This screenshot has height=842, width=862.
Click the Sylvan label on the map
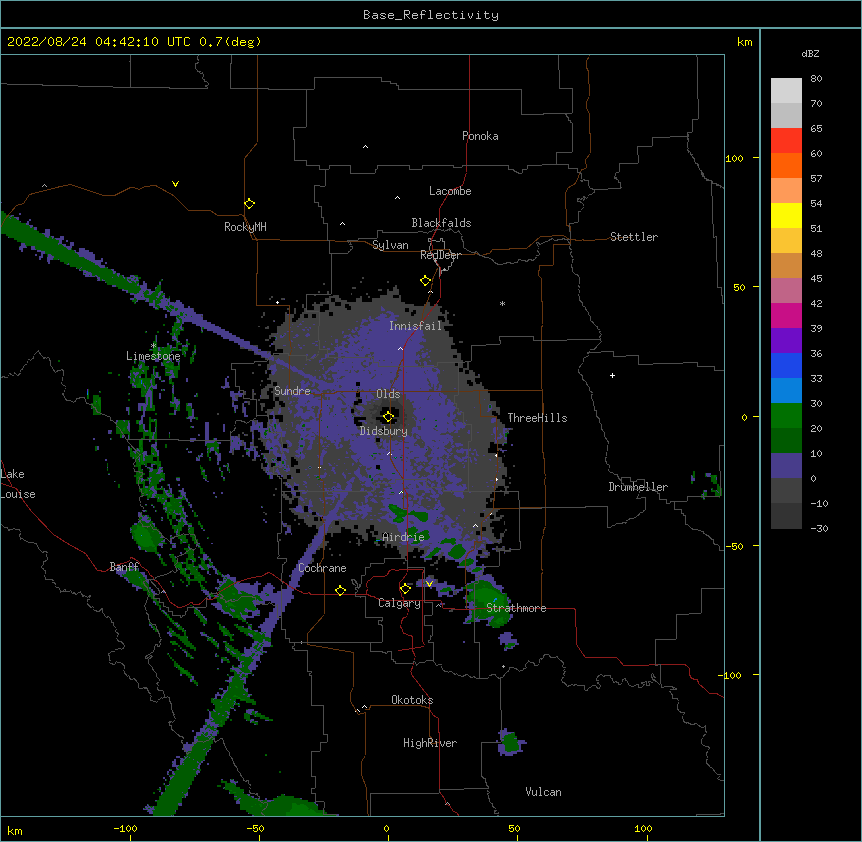[x=390, y=245]
